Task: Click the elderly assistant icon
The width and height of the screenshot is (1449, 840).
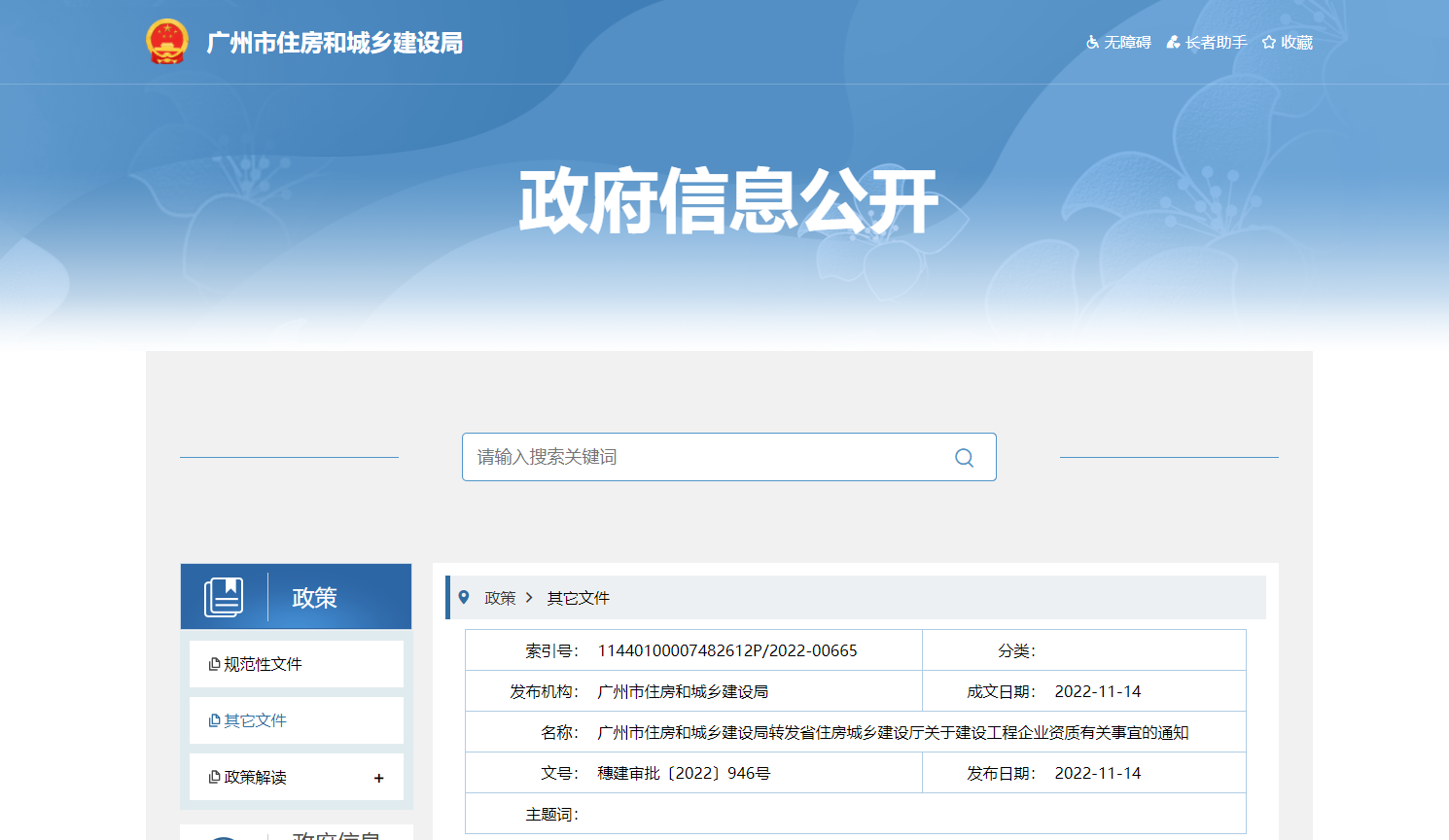Action: click(x=1173, y=43)
